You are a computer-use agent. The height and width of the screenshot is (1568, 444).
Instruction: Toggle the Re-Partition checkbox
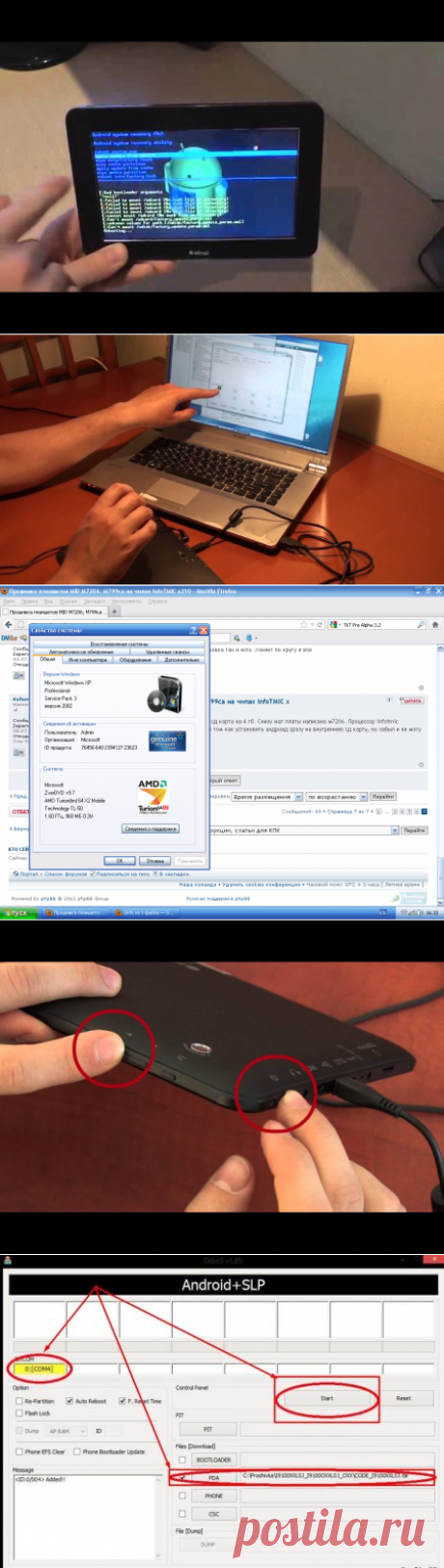tap(19, 1401)
